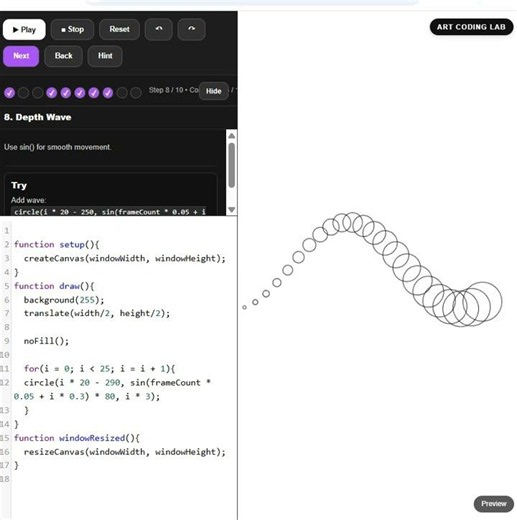
Task: Click line number 18 in the editor gutter
Action: click(x=5, y=479)
